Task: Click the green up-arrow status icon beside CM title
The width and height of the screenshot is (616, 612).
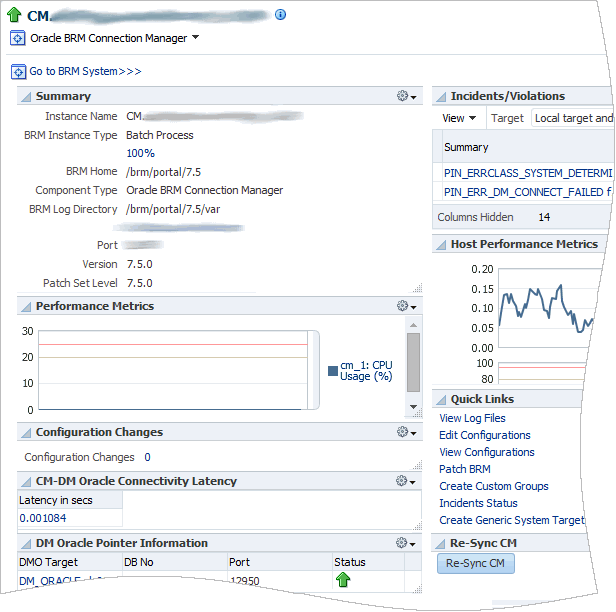Action: (x=15, y=15)
